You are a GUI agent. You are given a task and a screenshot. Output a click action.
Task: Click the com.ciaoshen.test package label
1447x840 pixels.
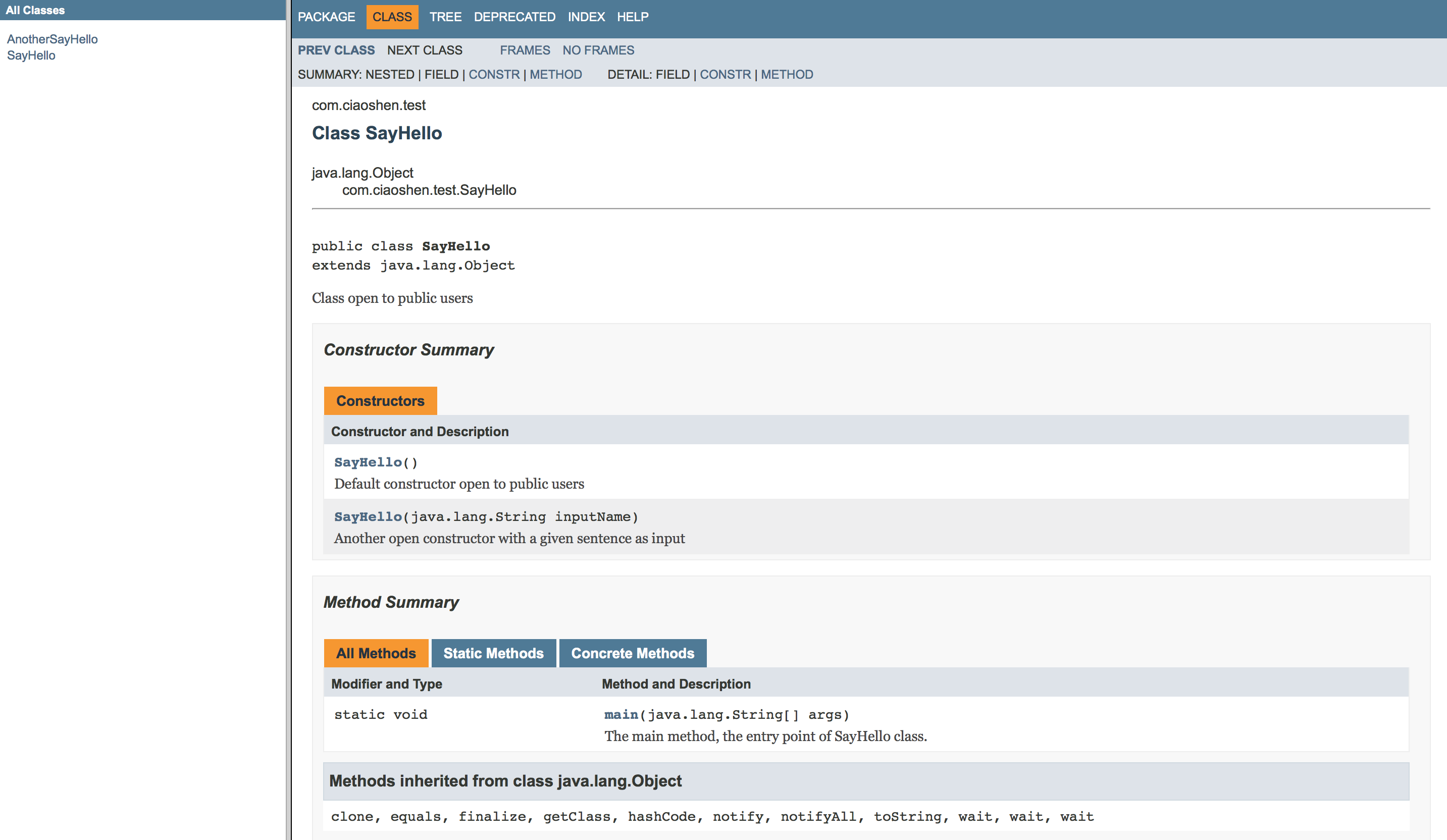click(369, 105)
